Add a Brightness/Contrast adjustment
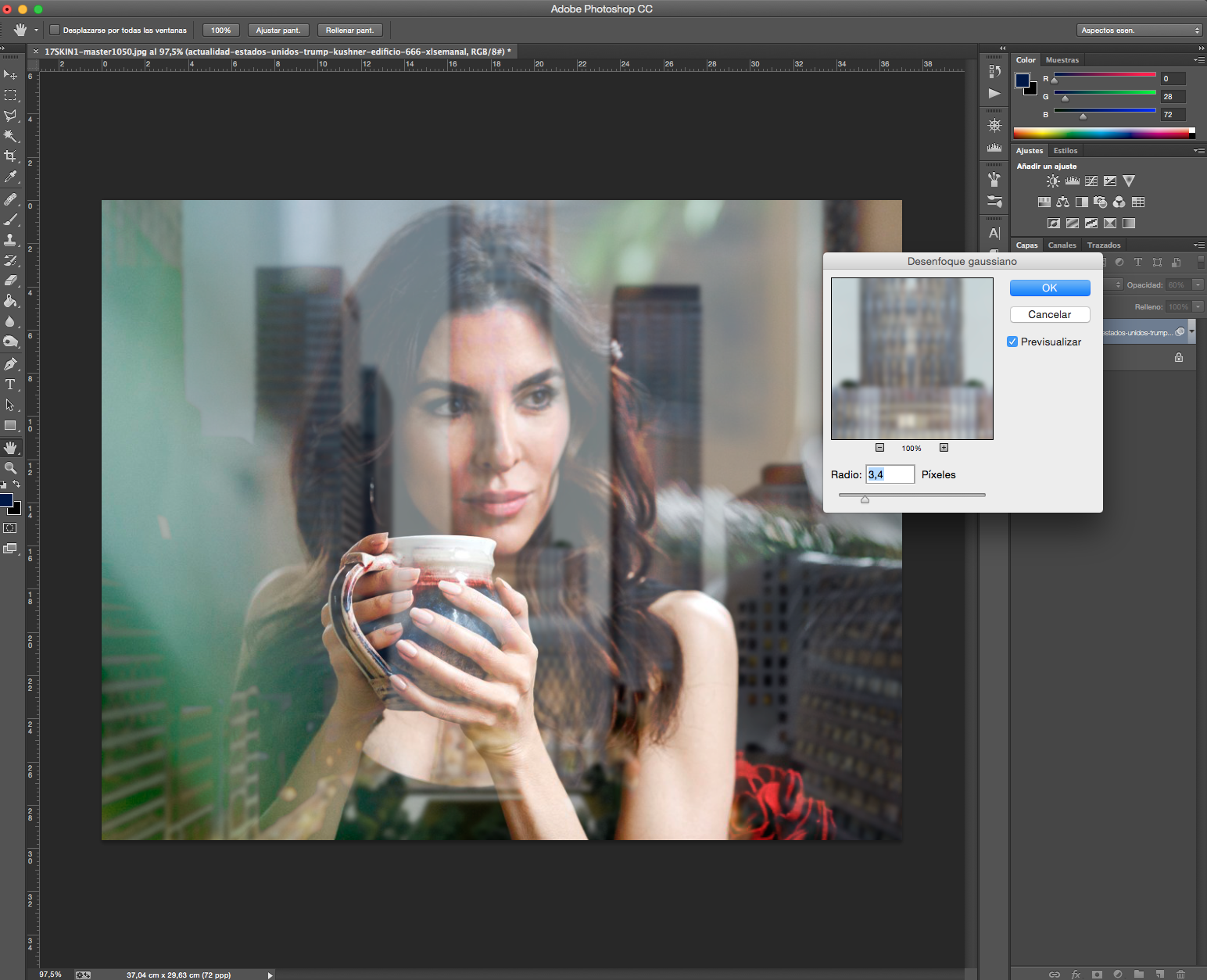Screen dimensions: 1207x980 [x=1053, y=181]
